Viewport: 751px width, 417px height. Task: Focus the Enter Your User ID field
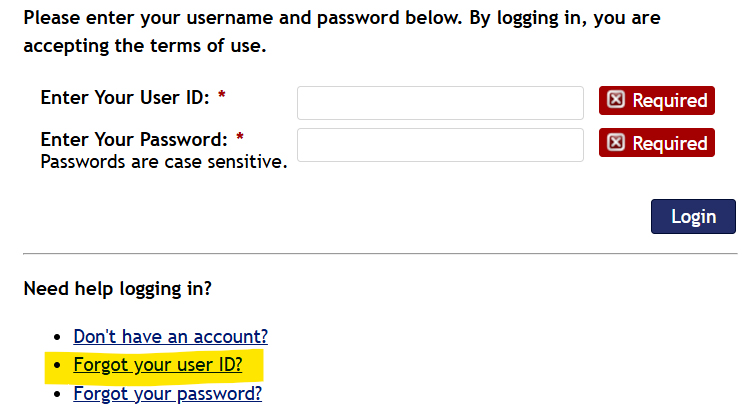coord(440,103)
